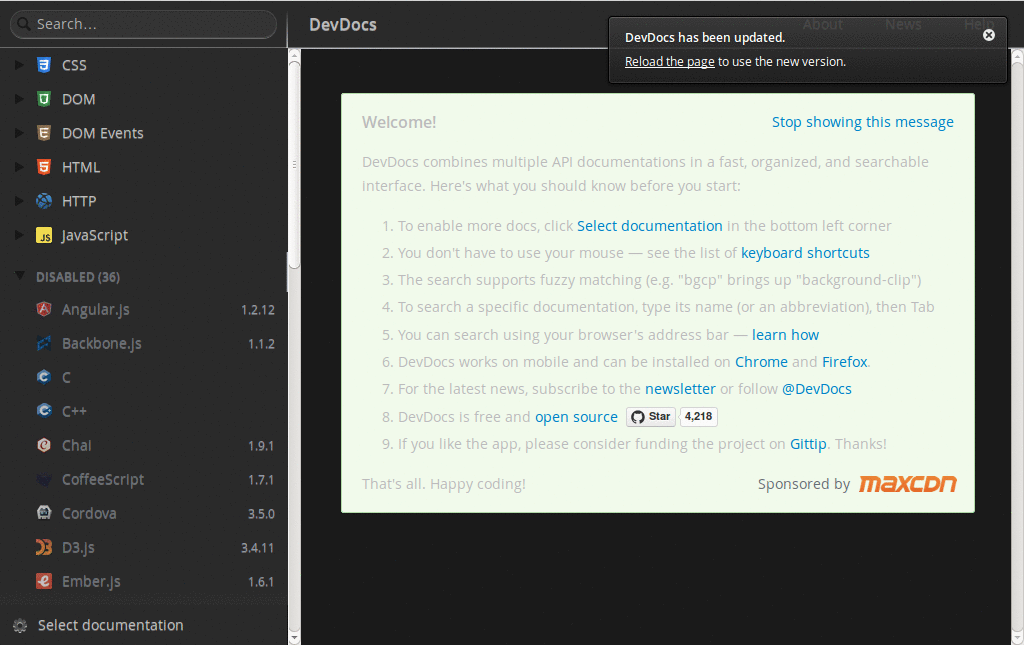The width and height of the screenshot is (1024, 645).
Task: Collapse the Disabled (36) section
Action: (x=20, y=276)
